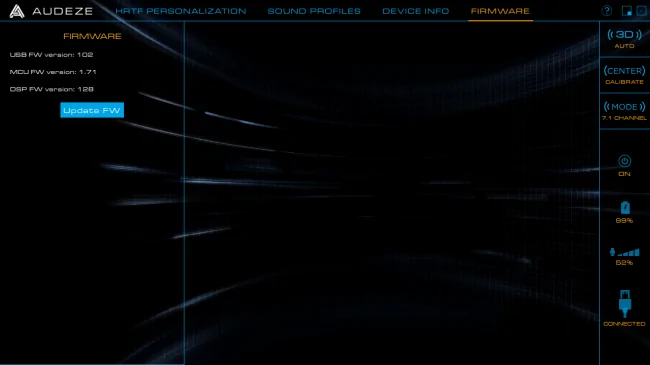Go to the Device Info tab
Image resolution: width=650 pixels, height=365 pixels.
click(x=415, y=11)
